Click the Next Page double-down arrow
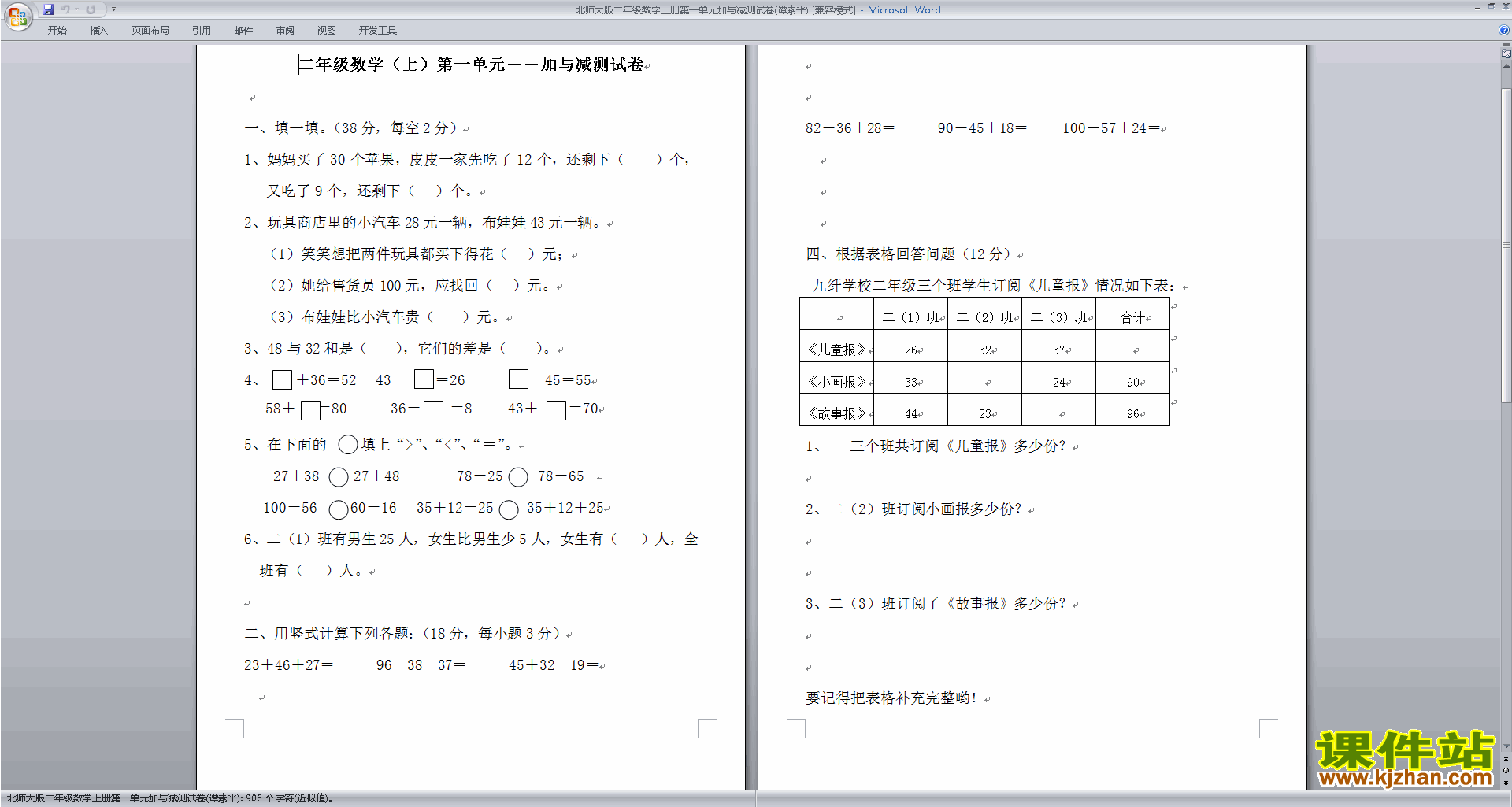 click(1506, 782)
